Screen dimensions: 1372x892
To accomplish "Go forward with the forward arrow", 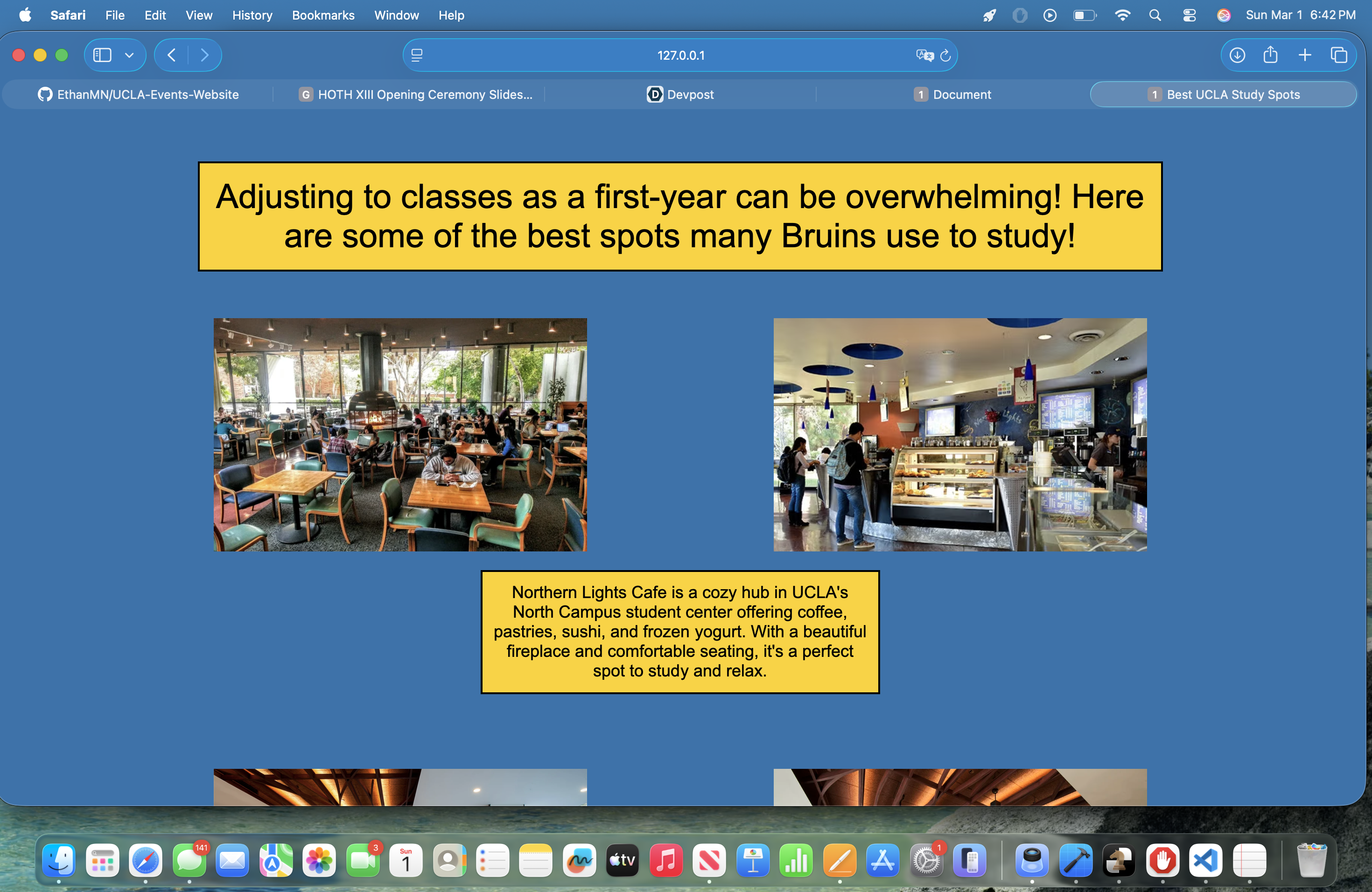I will click(205, 56).
